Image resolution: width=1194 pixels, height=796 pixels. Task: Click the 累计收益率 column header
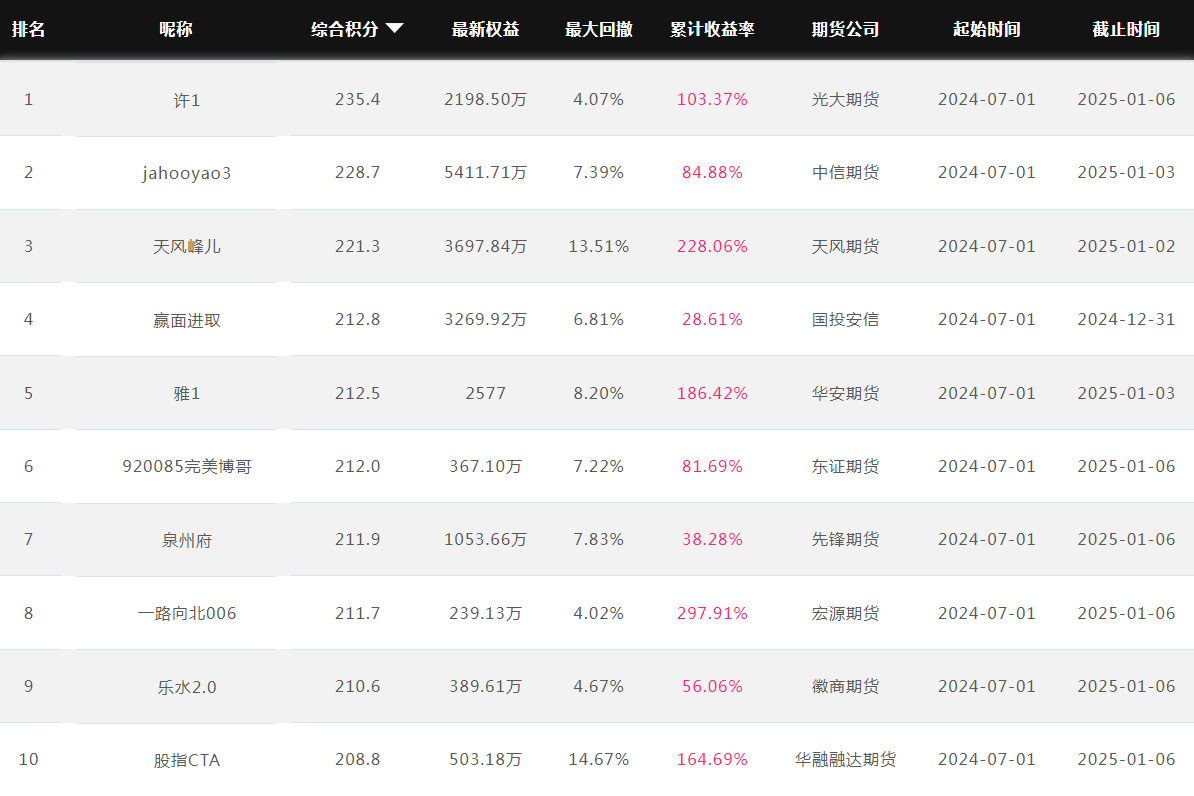(712, 29)
